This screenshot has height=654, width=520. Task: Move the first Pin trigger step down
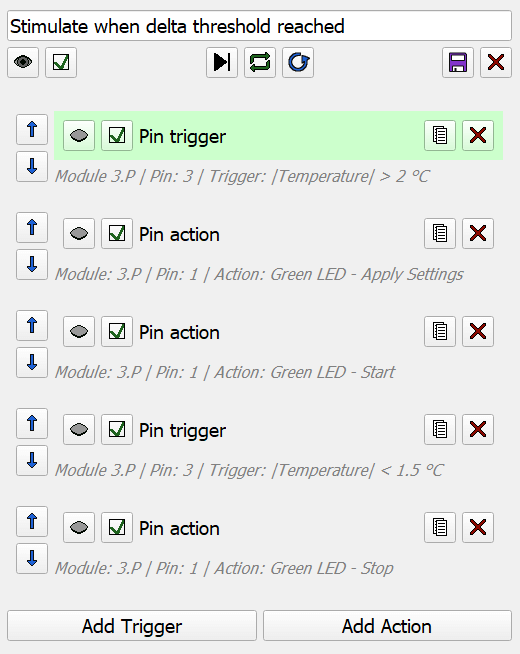[32, 166]
